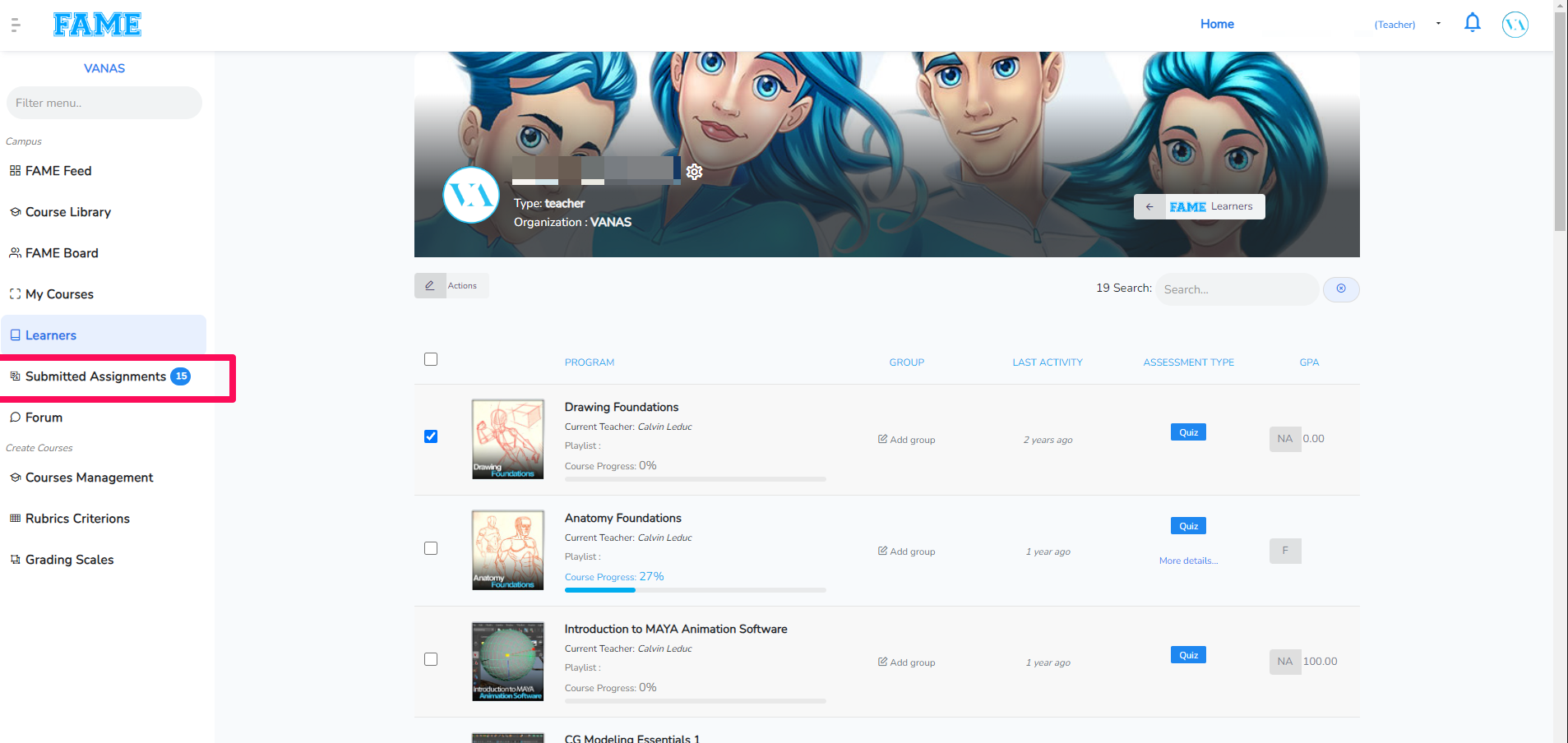Click Quiz badge for Anatomy Foundations
The image size is (1568, 743).
pyautogui.click(x=1188, y=526)
